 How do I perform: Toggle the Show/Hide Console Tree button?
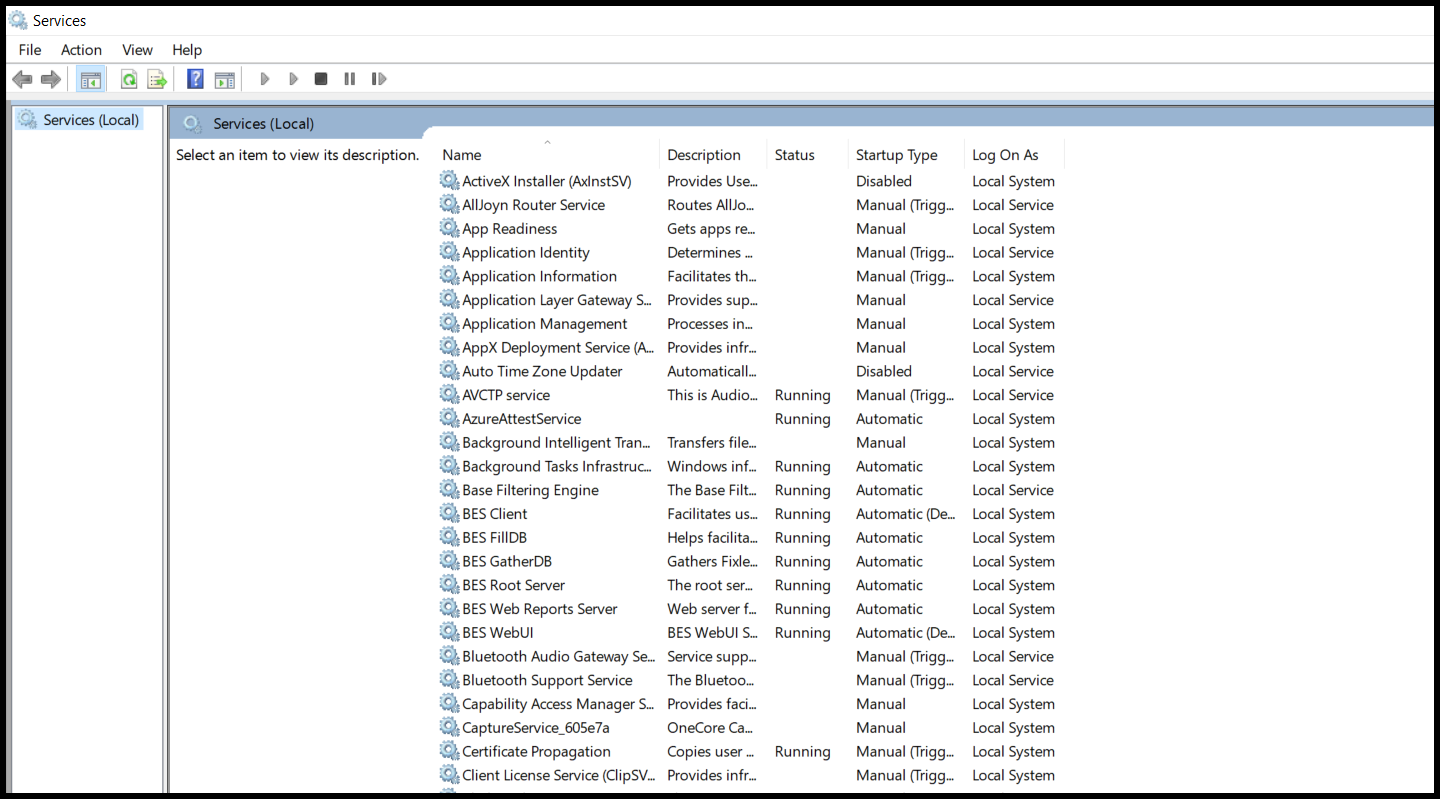click(x=91, y=79)
